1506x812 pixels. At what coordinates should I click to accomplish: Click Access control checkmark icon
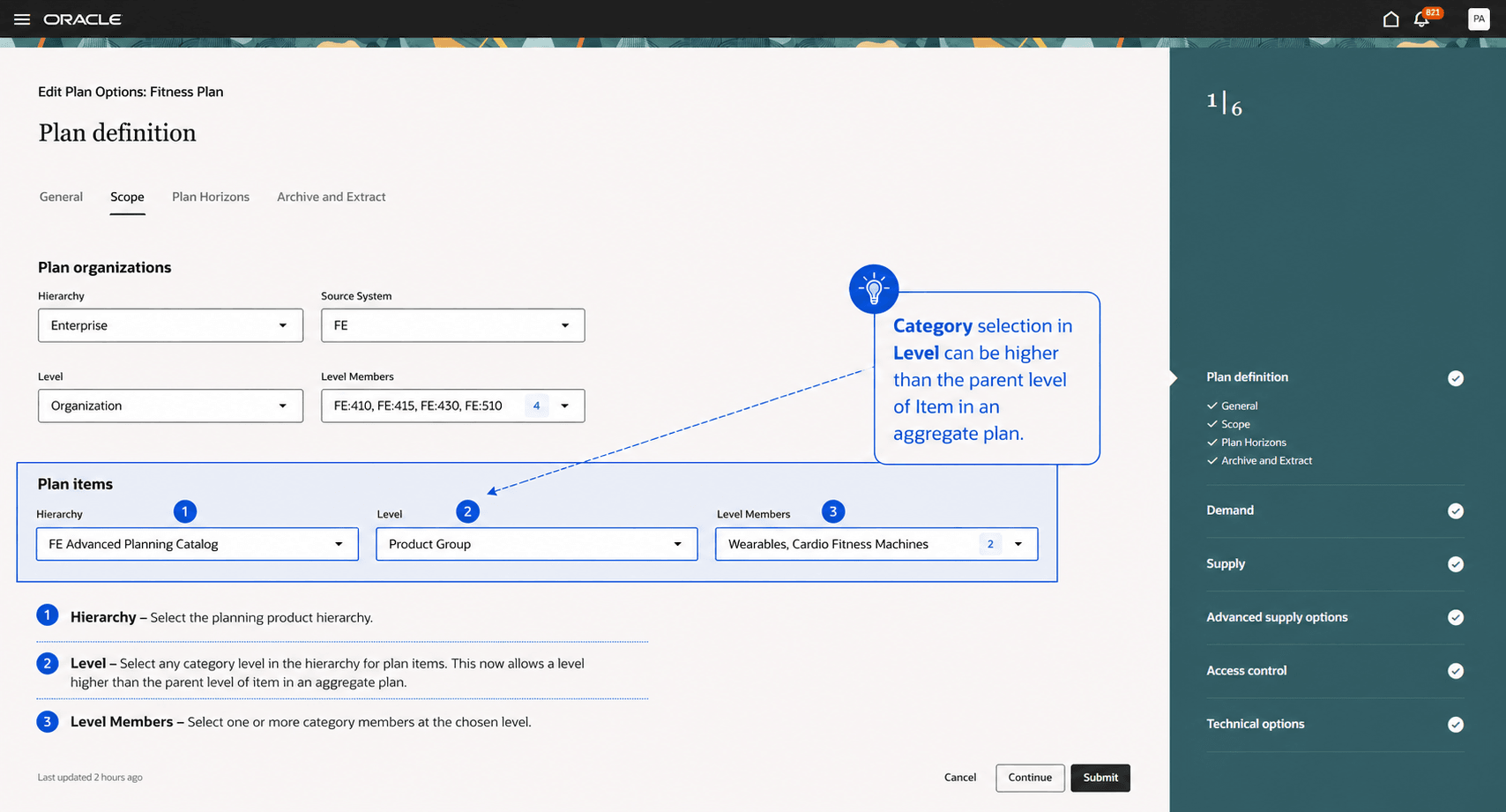click(1456, 671)
